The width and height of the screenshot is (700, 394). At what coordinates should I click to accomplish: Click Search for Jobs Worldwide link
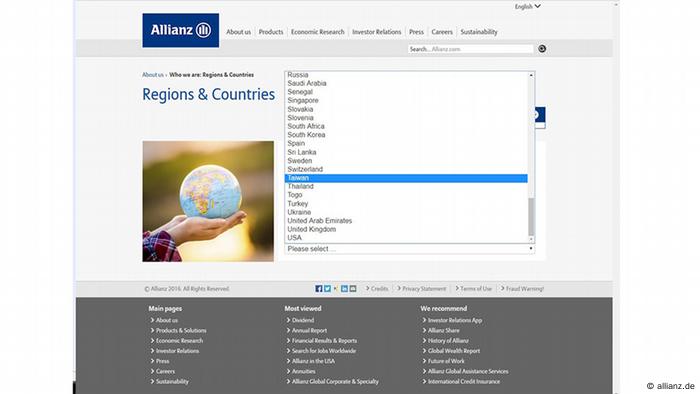(324, 351)
